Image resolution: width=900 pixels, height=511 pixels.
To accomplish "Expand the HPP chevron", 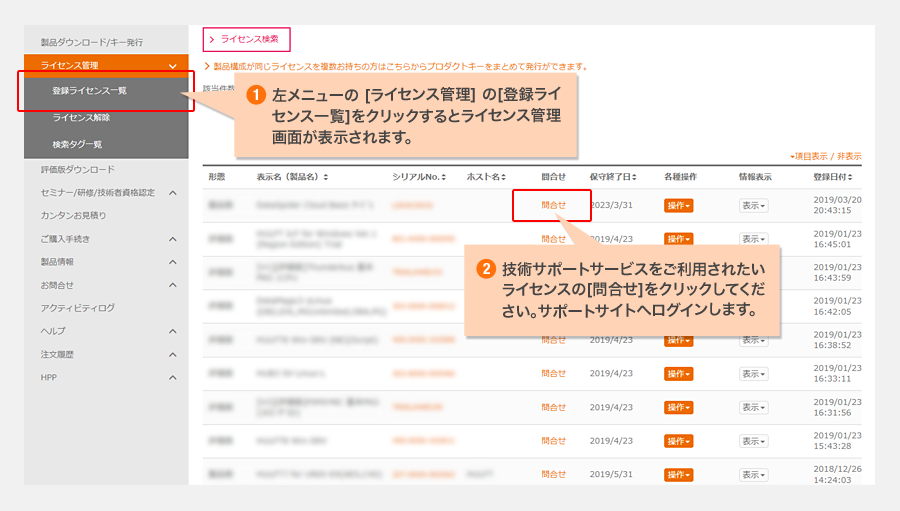I will point(173,378).
